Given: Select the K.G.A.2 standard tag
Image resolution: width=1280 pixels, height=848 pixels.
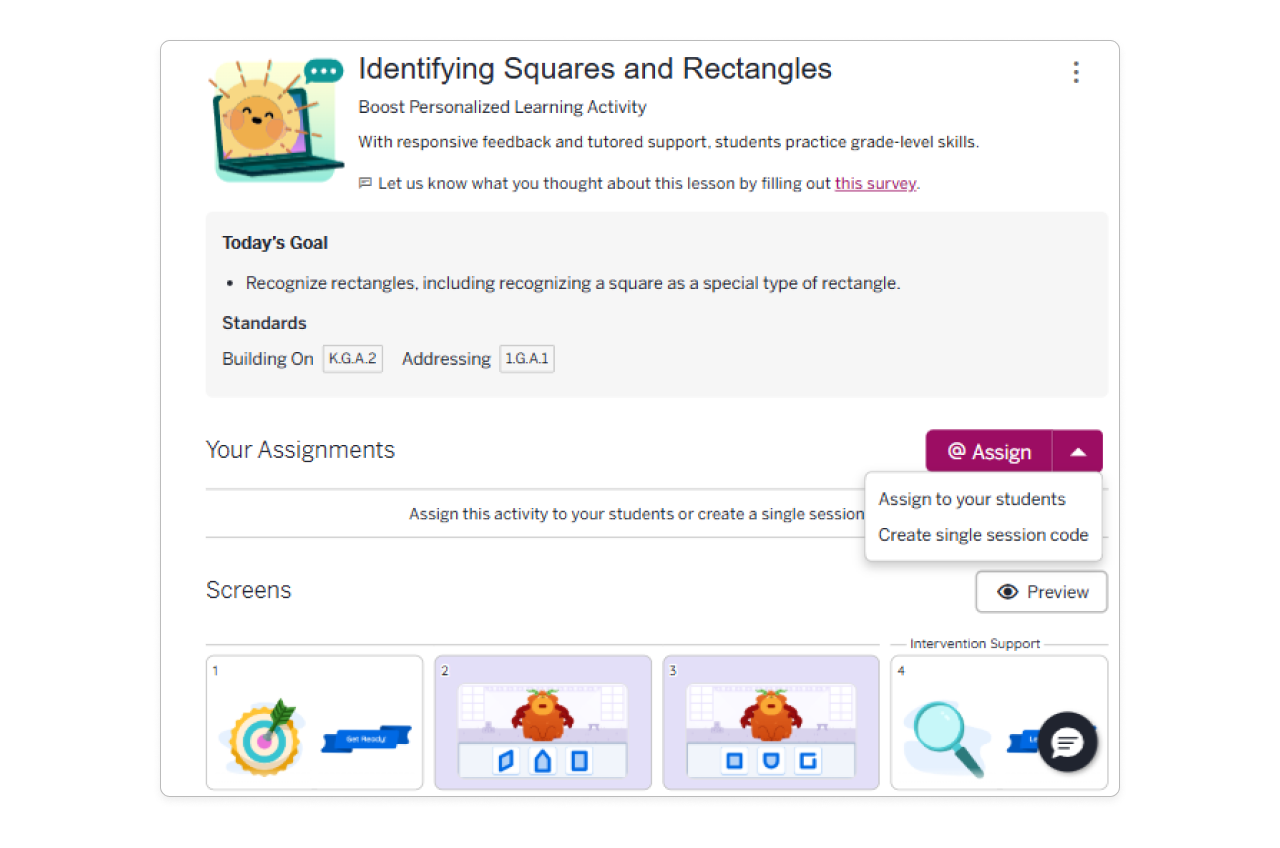Looking at the screenshot, I should (x=352, y=358).
